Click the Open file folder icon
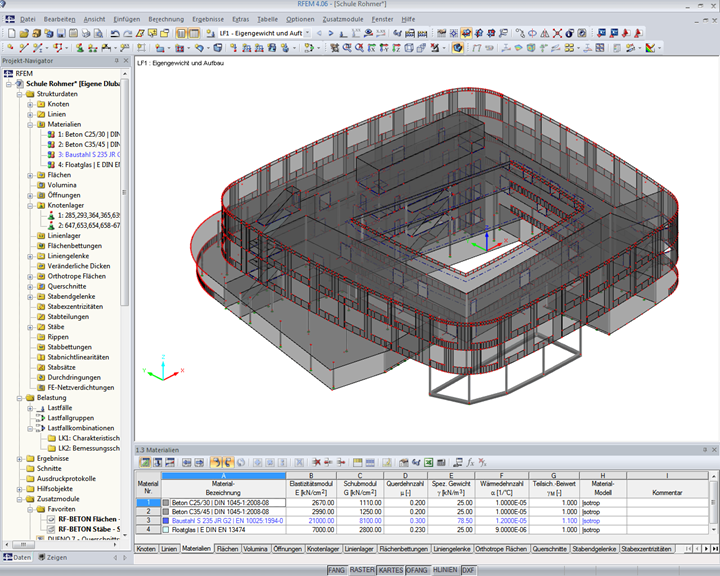 (24, 33)
